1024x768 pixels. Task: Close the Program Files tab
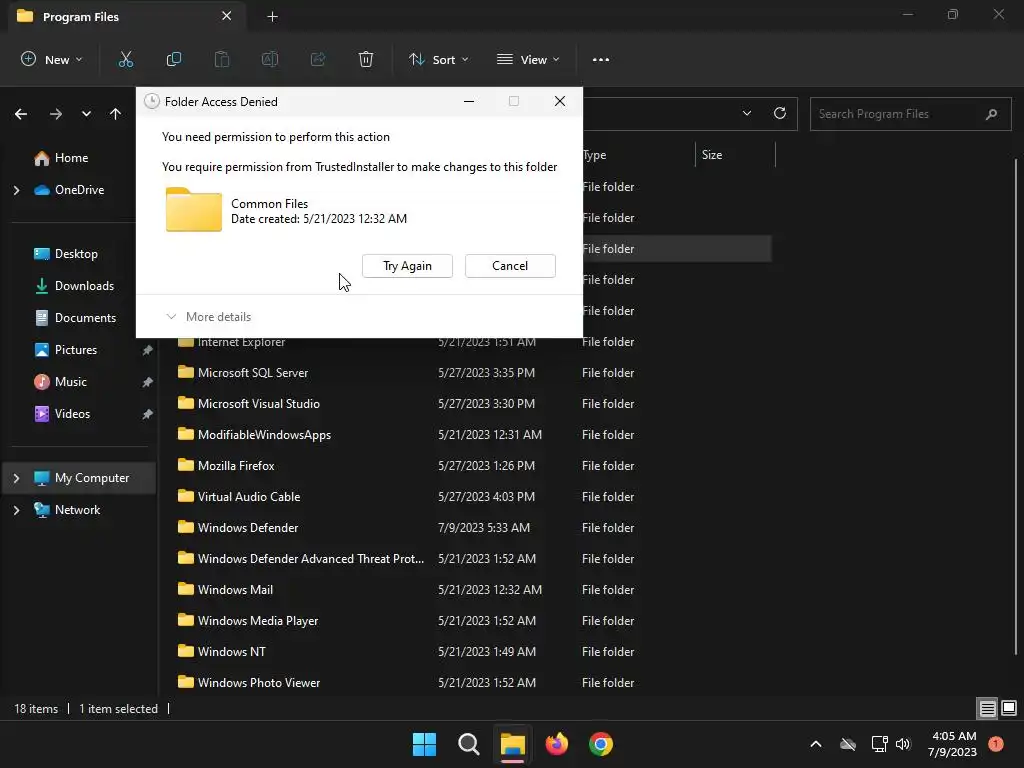[x=226, y=16]
